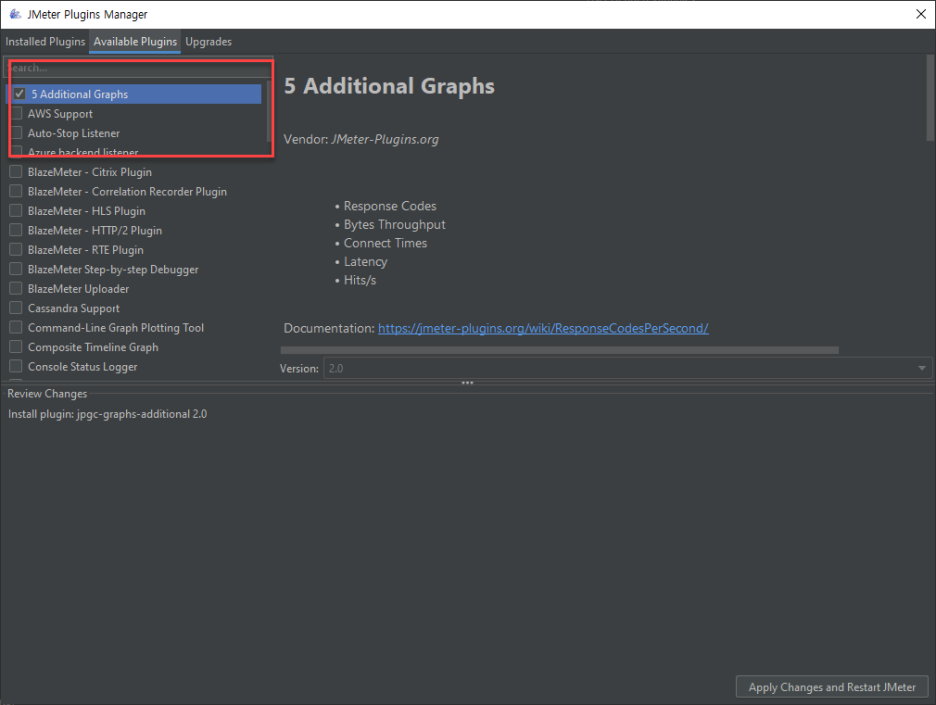
Task: Check the Console Status Logger checkbox
Action: [x=16, y=366]
